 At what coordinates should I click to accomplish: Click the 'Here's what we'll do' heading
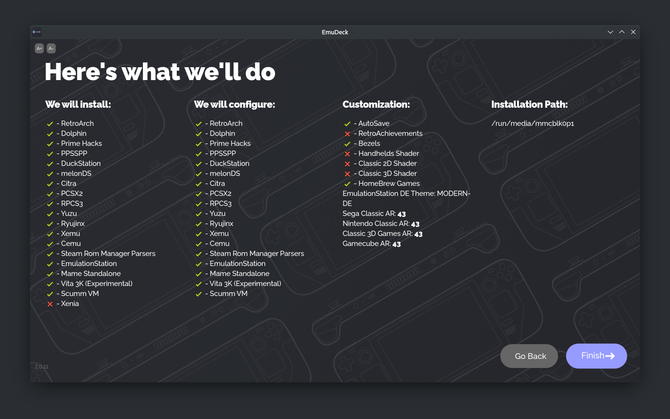pyautogui.click(x=160, y=72)
